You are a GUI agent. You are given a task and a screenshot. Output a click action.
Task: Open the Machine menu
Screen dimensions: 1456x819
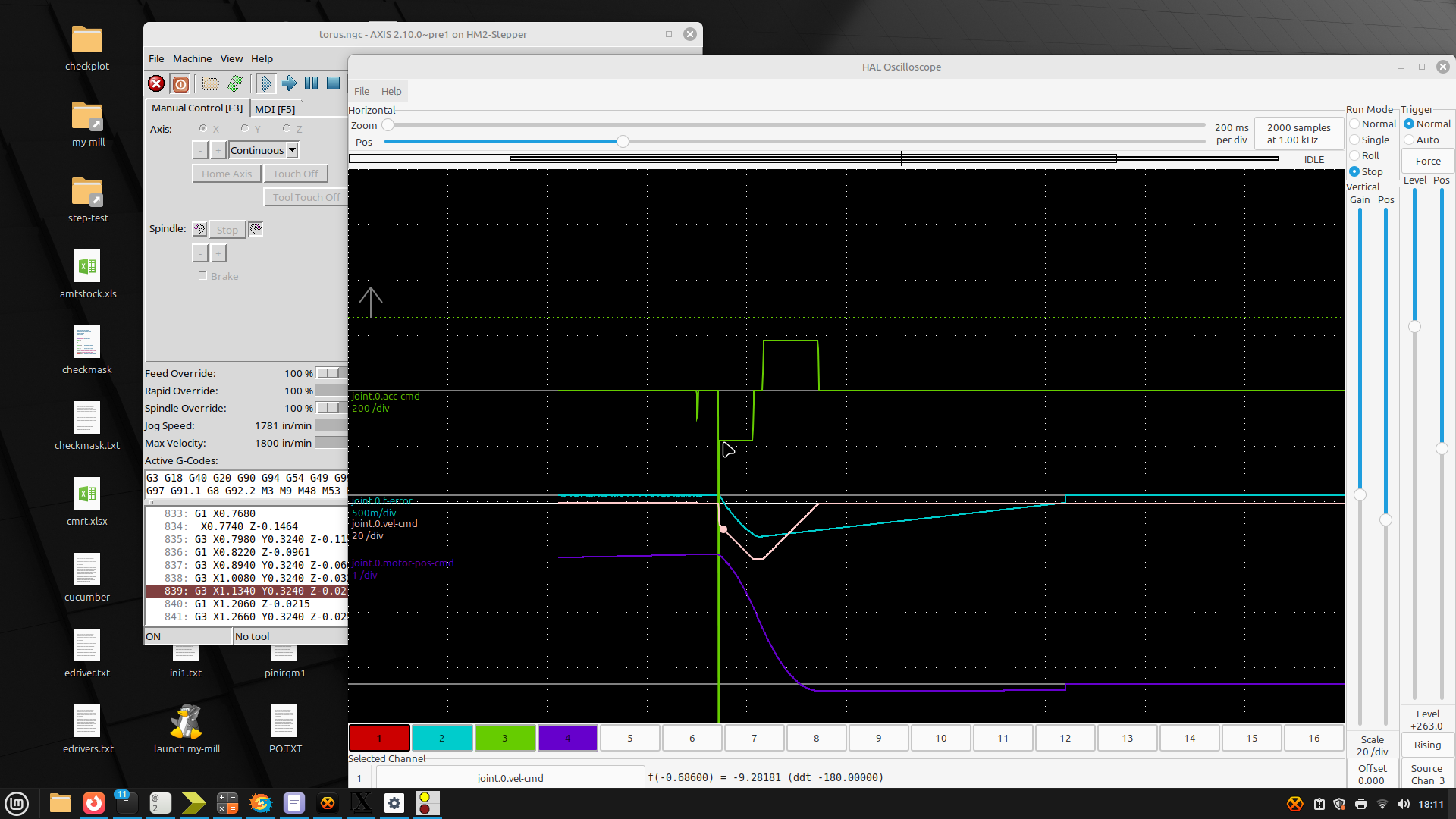coord(192,58)
